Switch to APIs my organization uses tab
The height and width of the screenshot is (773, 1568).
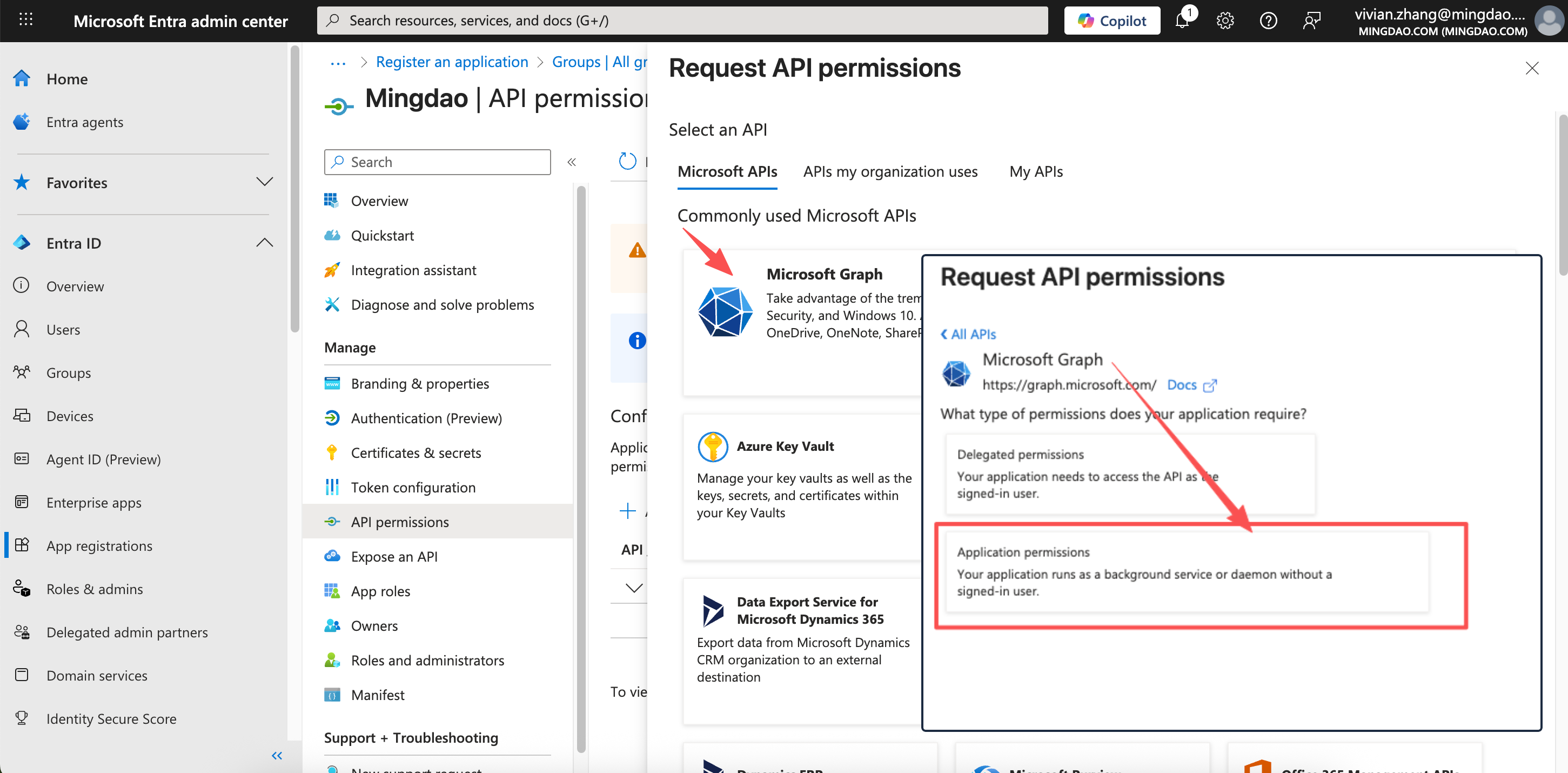pyautogui.click(x=890, y=172)
